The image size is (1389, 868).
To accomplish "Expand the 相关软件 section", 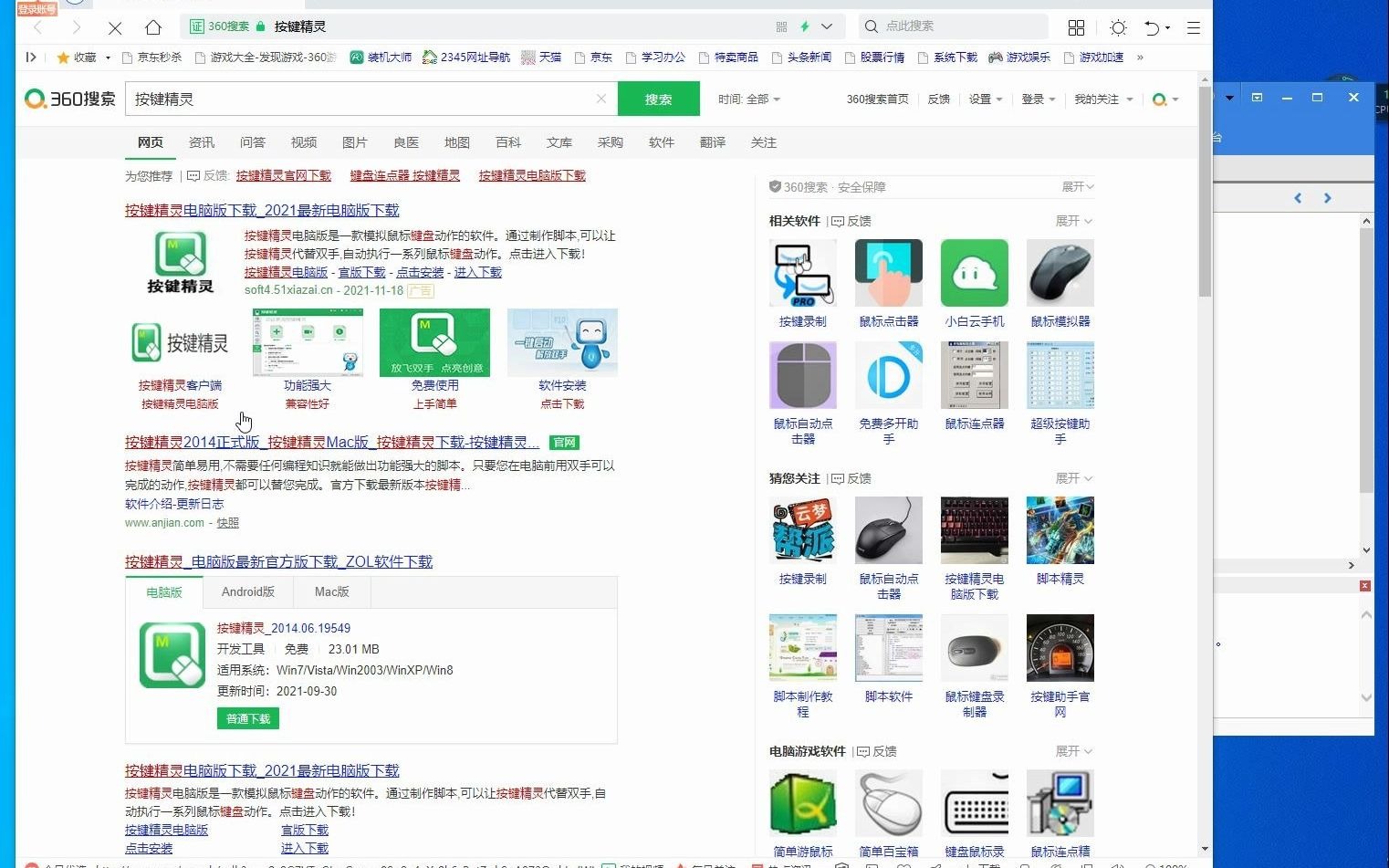I will point(1074,221).
